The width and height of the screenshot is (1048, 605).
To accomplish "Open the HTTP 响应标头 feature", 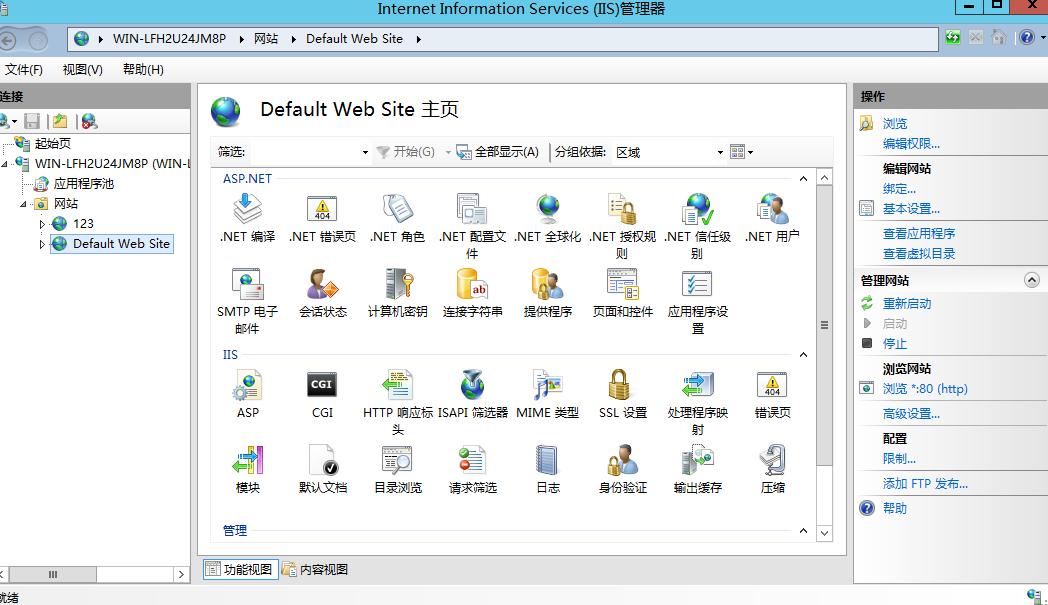I will coord(398,402).
